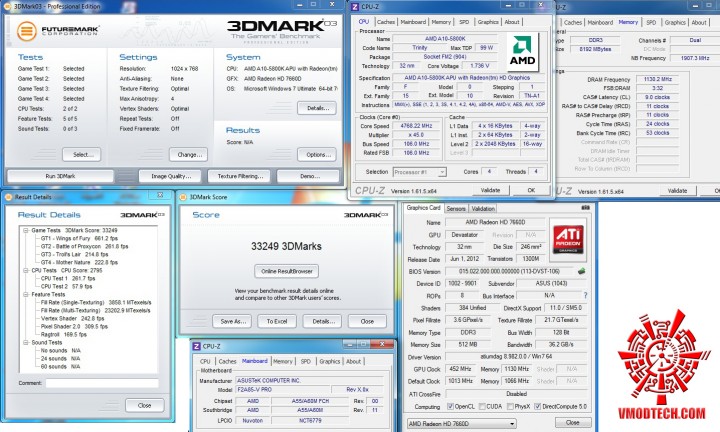
Task: Click the Comment input field
Action: [x=102, y=383]
